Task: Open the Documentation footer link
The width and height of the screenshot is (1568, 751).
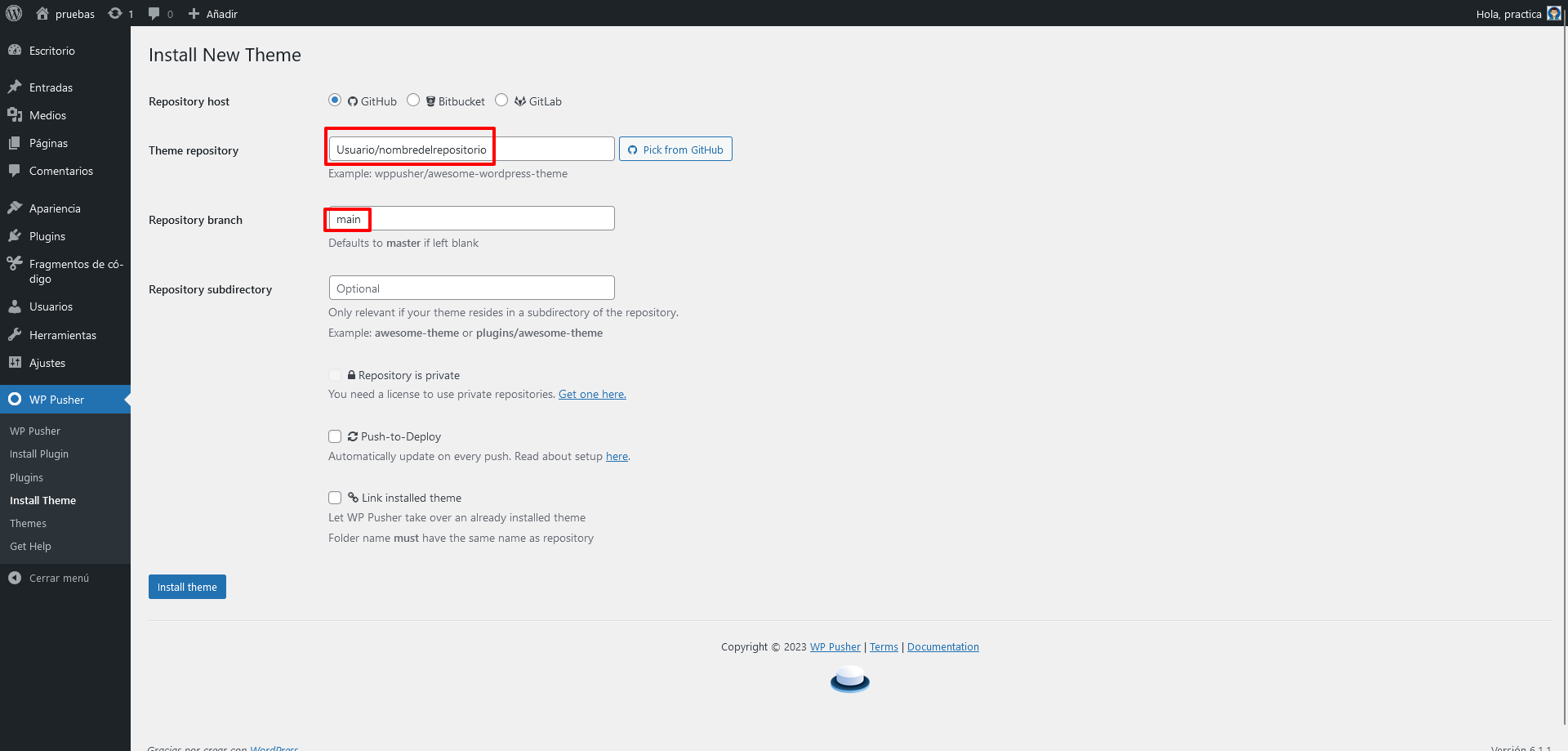Action: tap(942, 646)
